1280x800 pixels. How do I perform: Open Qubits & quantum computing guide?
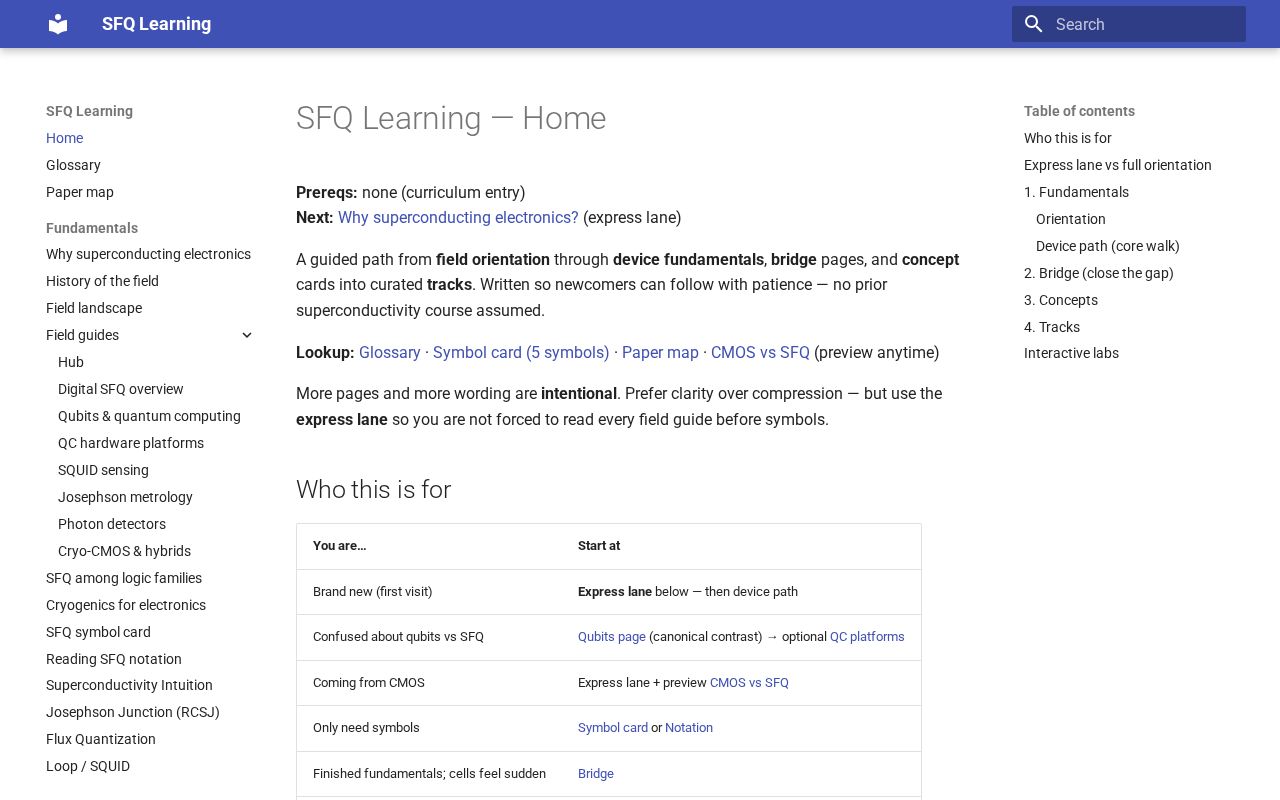click(149, 416)
